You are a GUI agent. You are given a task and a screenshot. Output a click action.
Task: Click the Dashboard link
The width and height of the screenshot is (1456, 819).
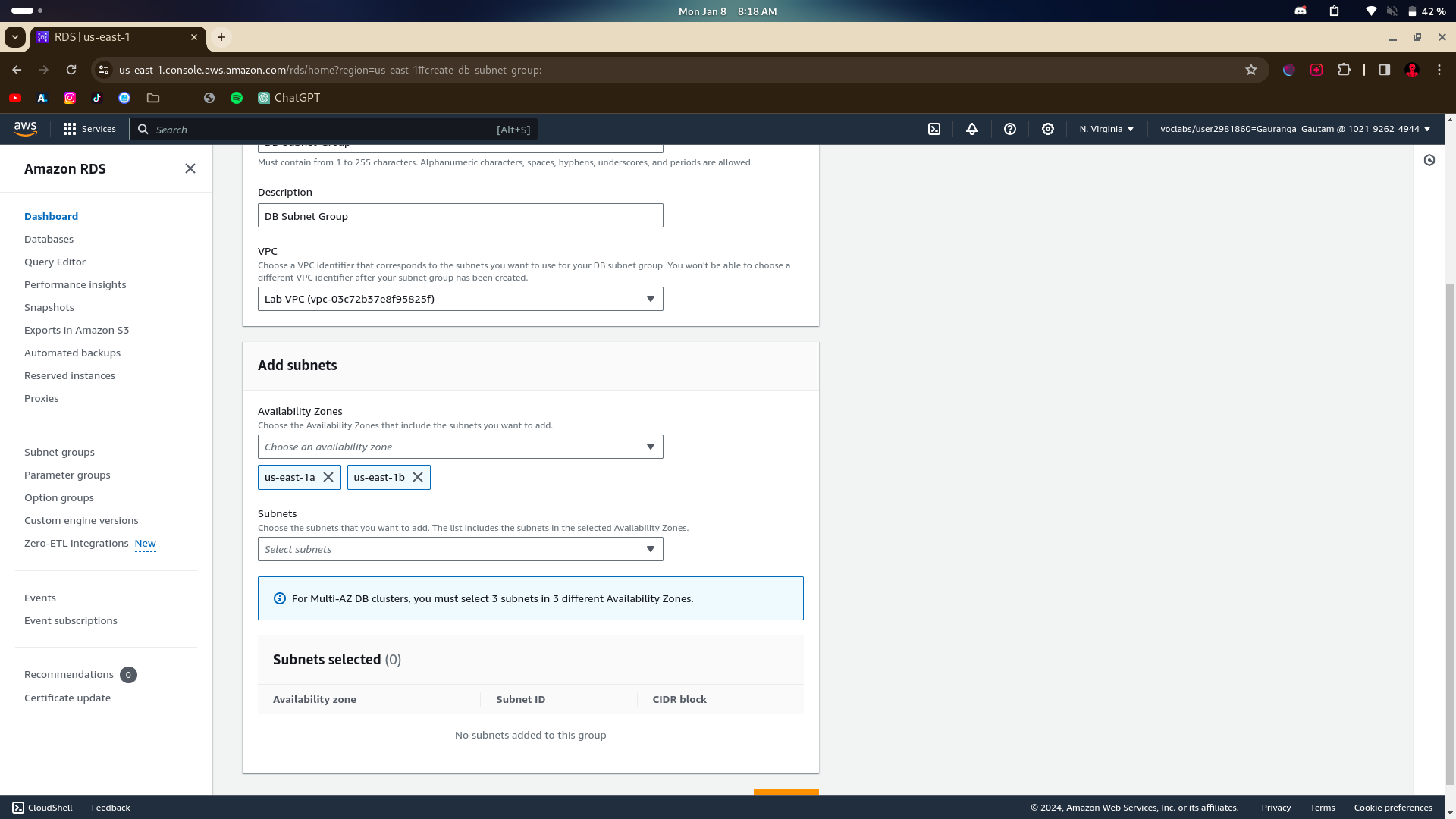pos(51,216)
